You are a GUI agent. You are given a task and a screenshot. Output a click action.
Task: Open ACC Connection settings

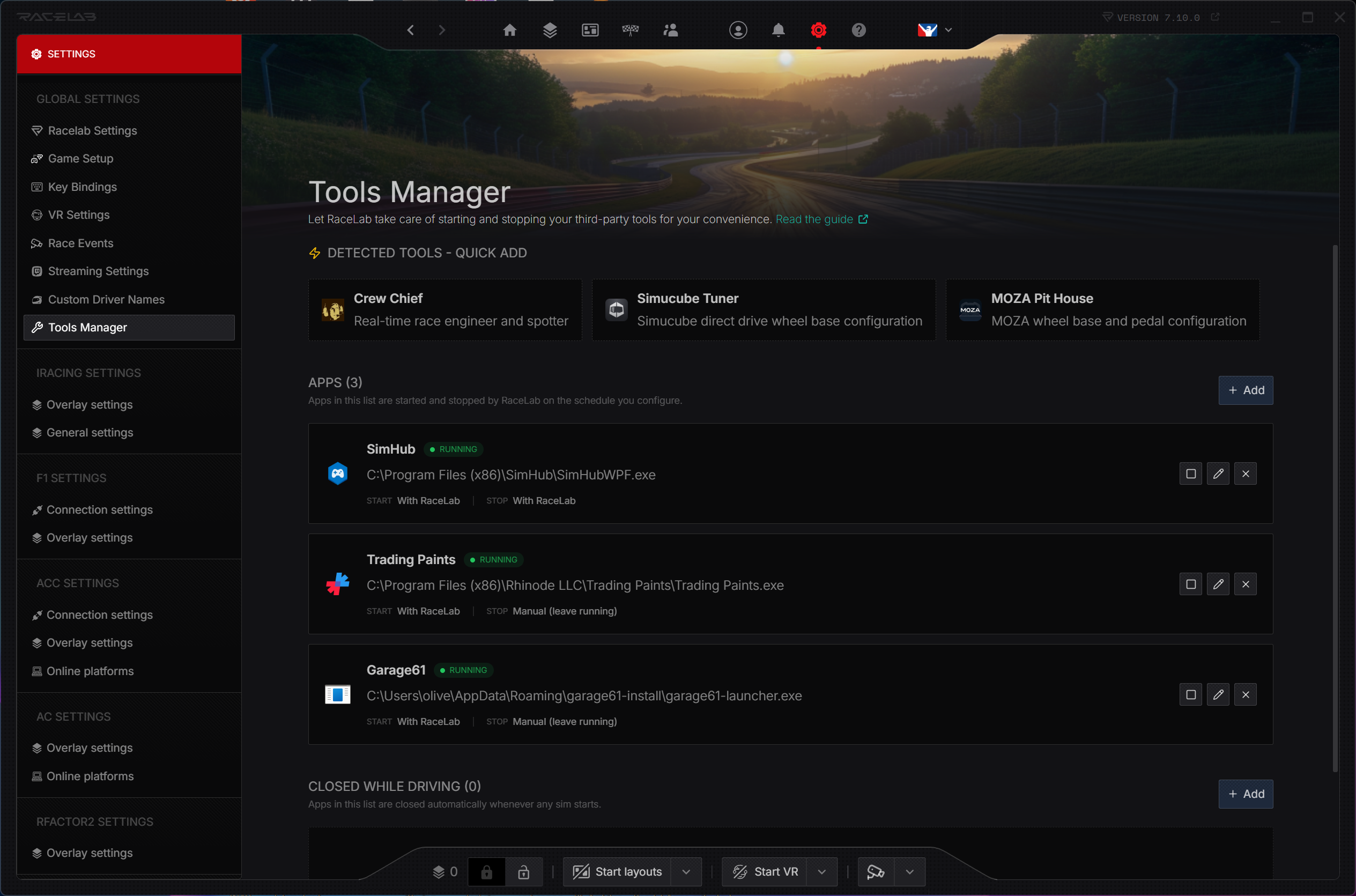click(x=129, y=615)
